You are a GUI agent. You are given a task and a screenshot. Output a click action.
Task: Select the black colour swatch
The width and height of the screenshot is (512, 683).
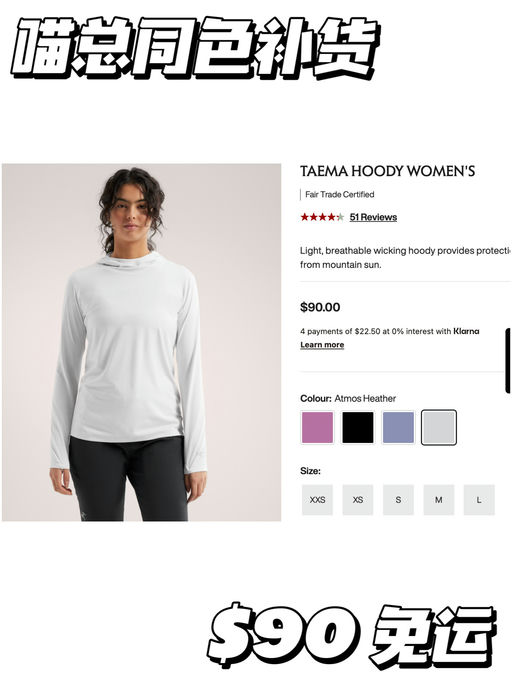click(x=358, y=427)
